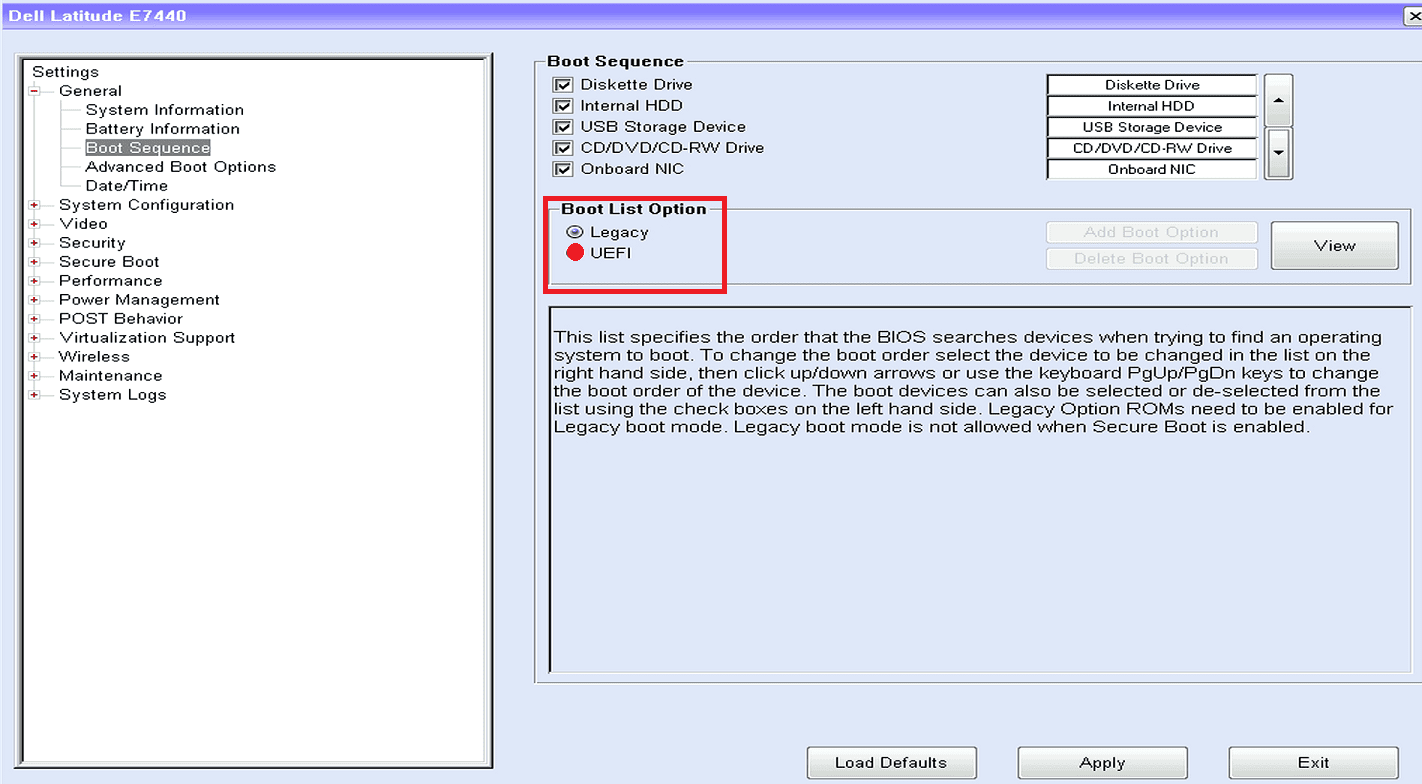The height and width of the screenshot is (784, 1422).
Task: Click the Delete Boot Option button
Action: point(1151,259)
